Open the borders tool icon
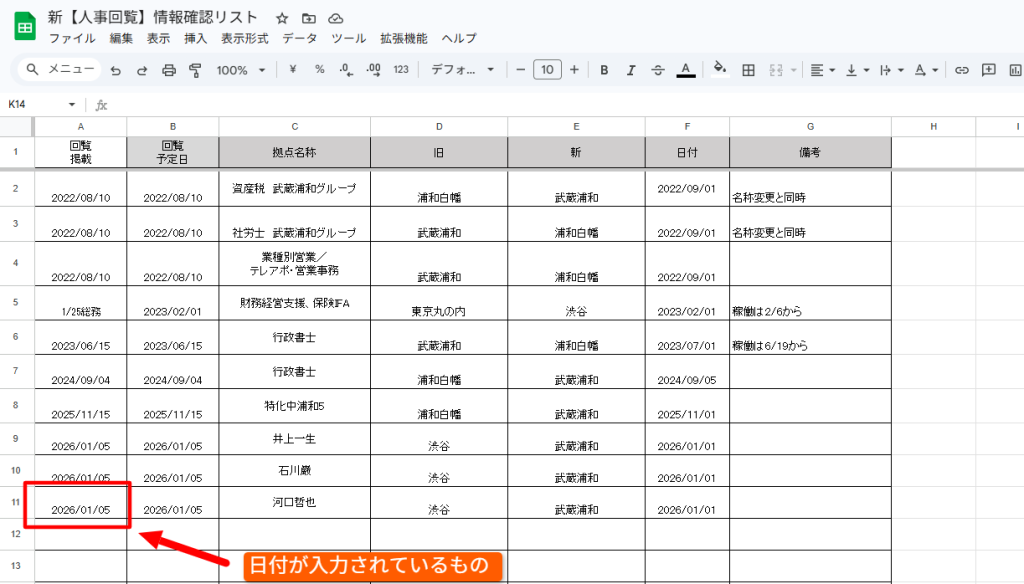 748,70
